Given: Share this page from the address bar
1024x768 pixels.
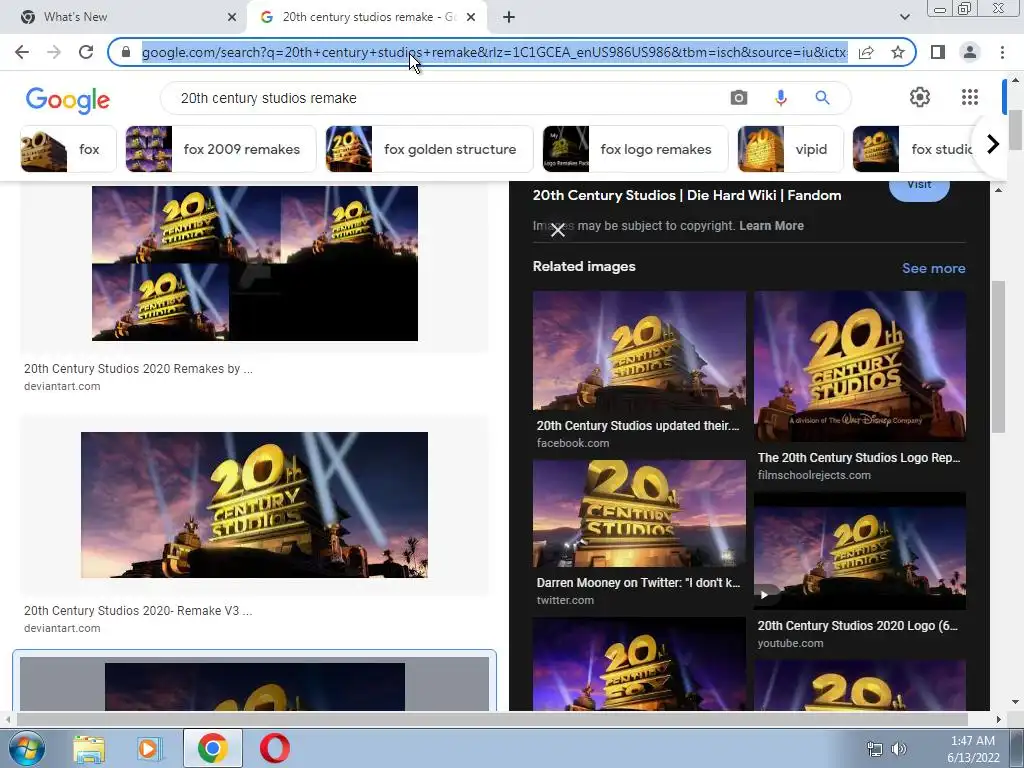Looking at the screenshot, I should tap(866, 52).
